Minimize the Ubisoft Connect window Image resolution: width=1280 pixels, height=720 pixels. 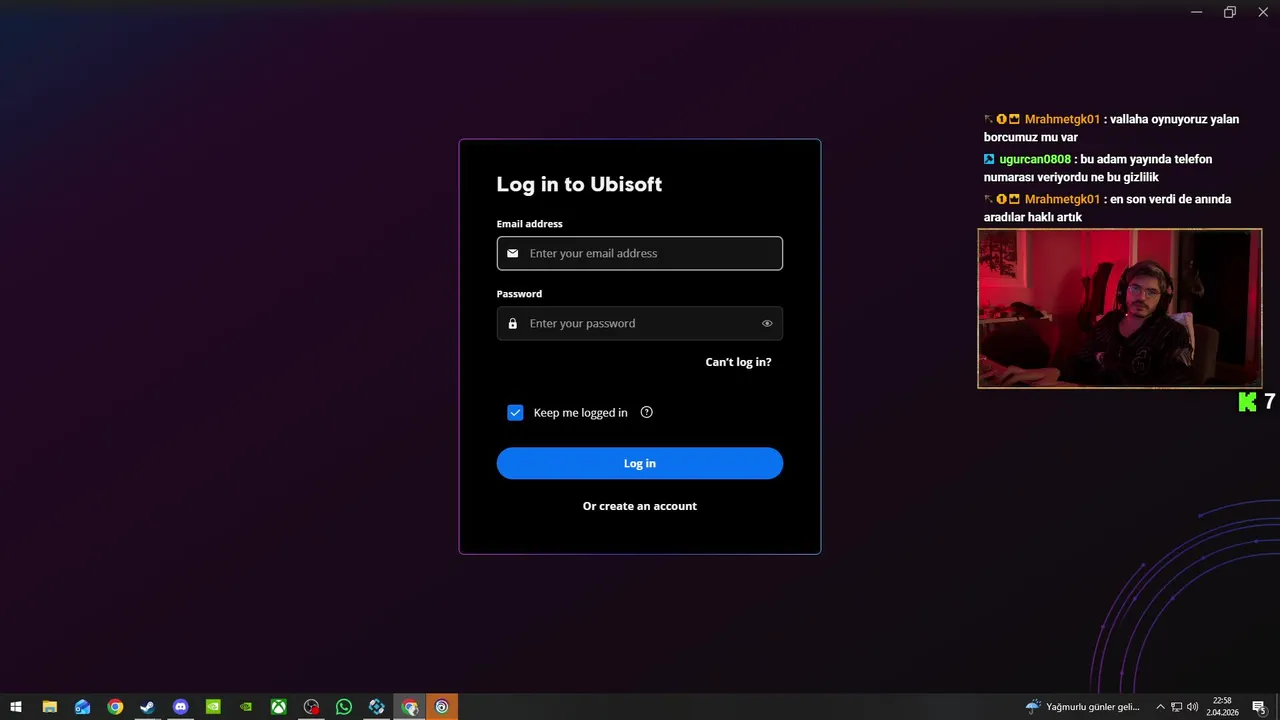(1196, 12)
